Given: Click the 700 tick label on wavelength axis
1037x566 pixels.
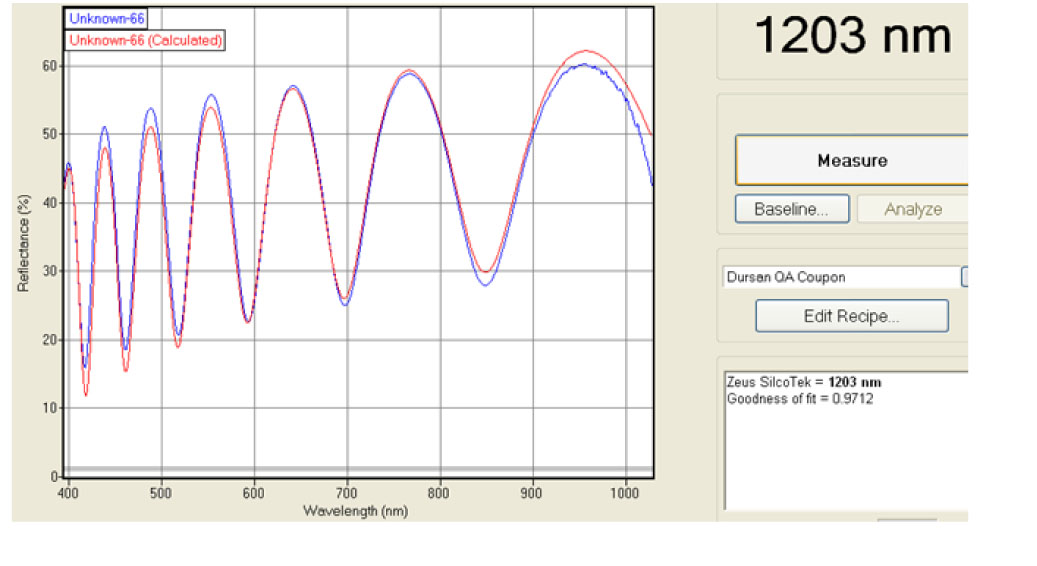Looking at the screenshot, I should pos(347,494).
